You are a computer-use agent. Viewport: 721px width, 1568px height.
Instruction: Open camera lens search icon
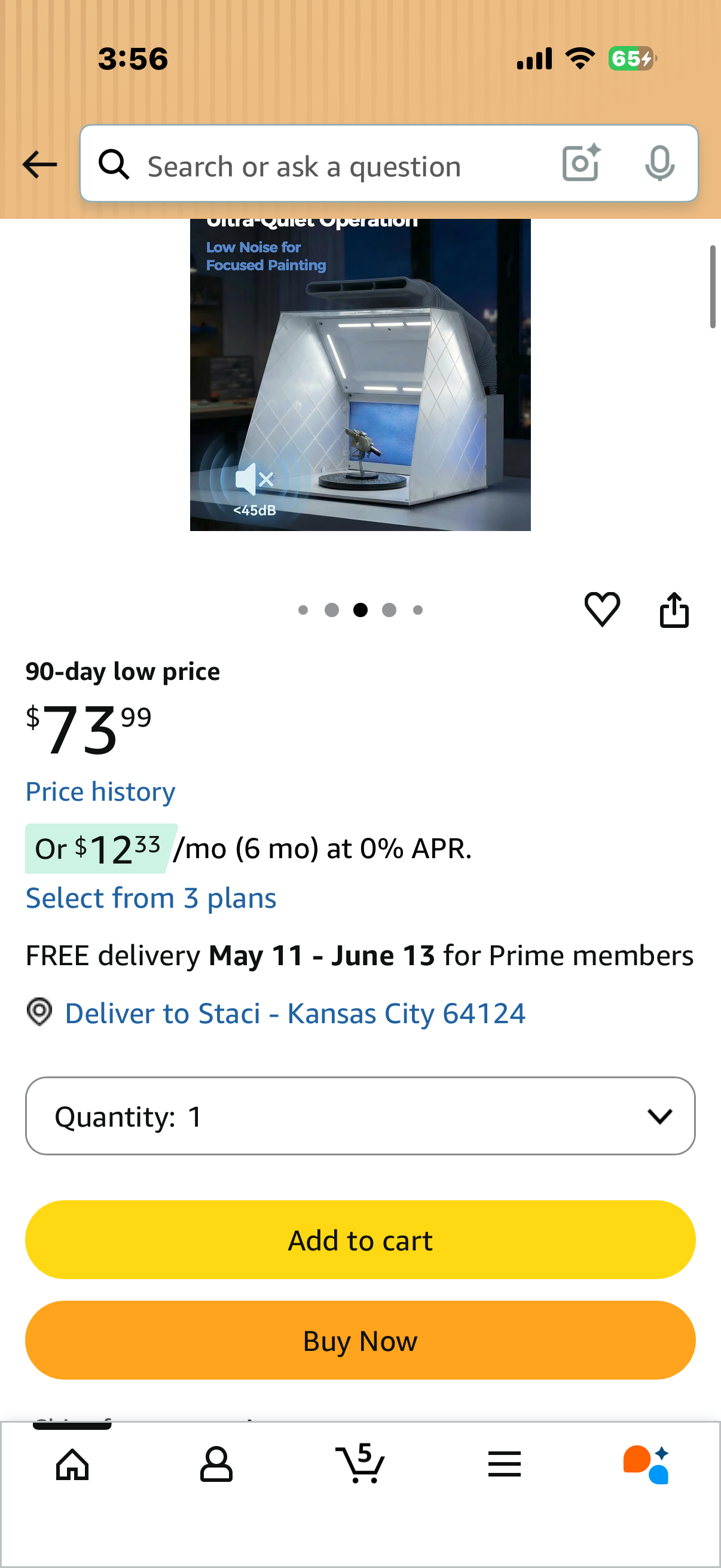[582, 163]
